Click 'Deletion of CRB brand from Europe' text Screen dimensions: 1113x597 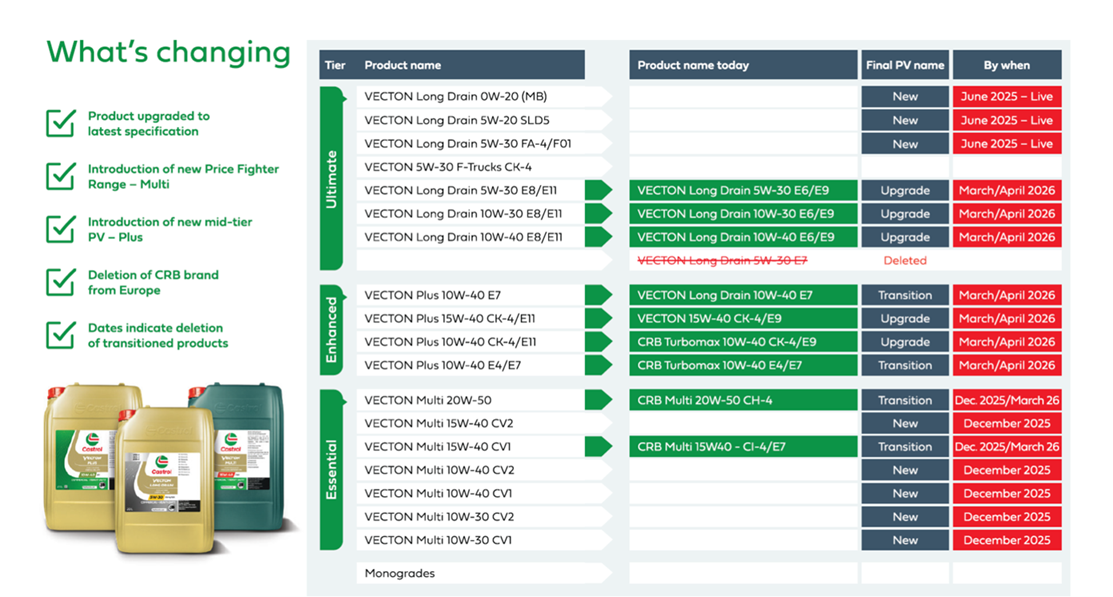click(153, 283)
